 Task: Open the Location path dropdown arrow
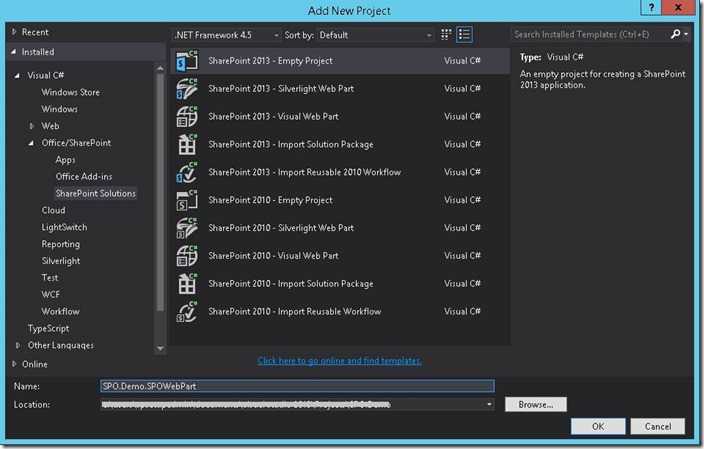(x=489, y=405)
